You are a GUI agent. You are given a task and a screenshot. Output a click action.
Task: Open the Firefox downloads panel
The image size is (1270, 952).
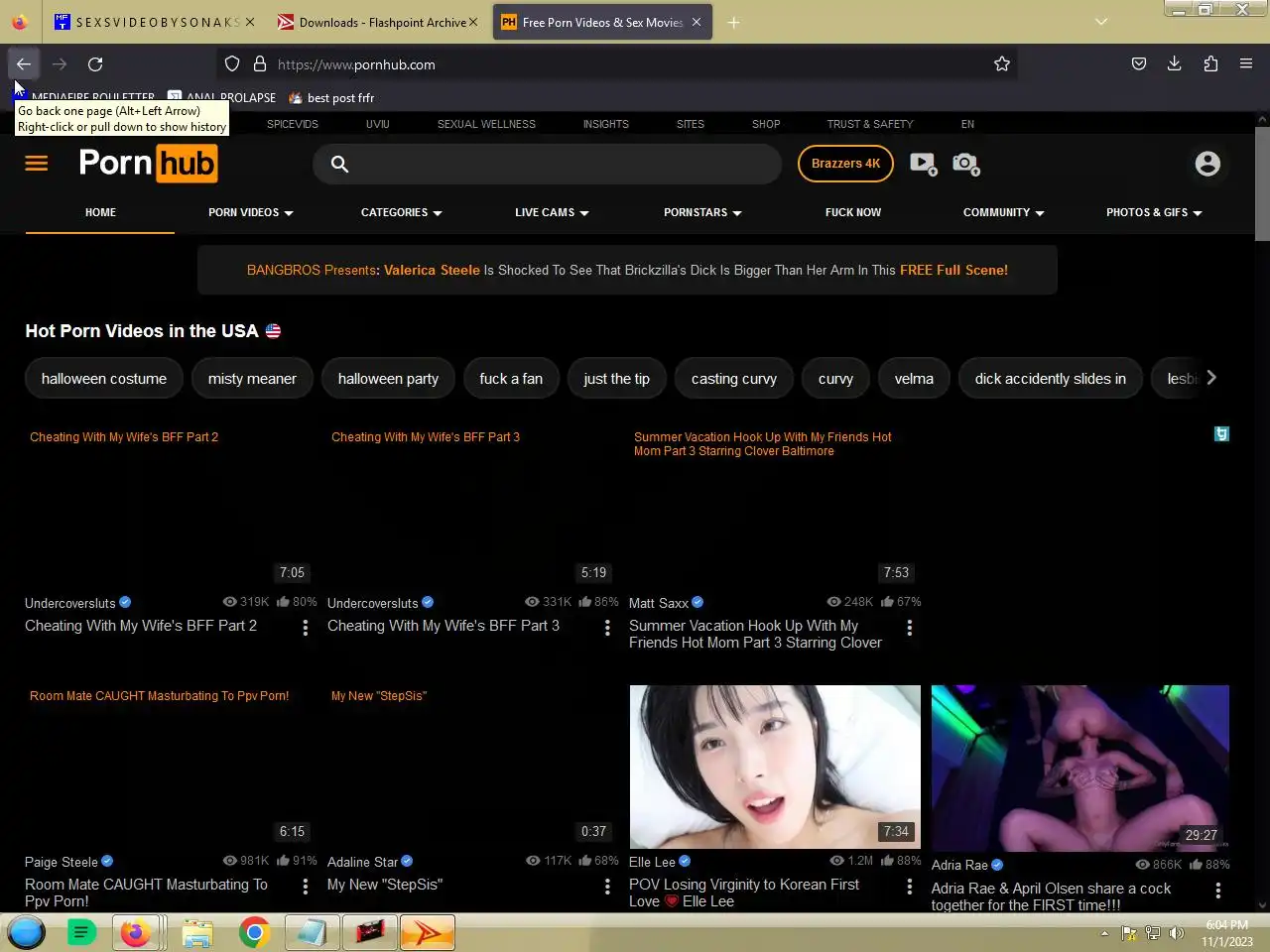point(1175,63)
